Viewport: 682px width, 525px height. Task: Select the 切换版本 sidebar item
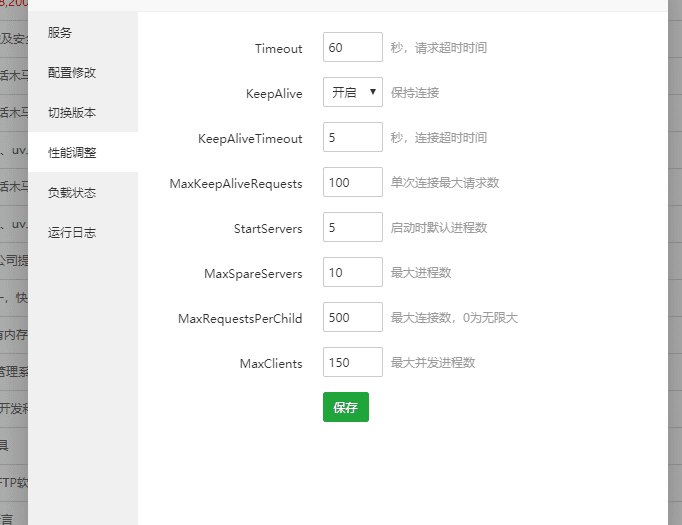pos(72,113)
